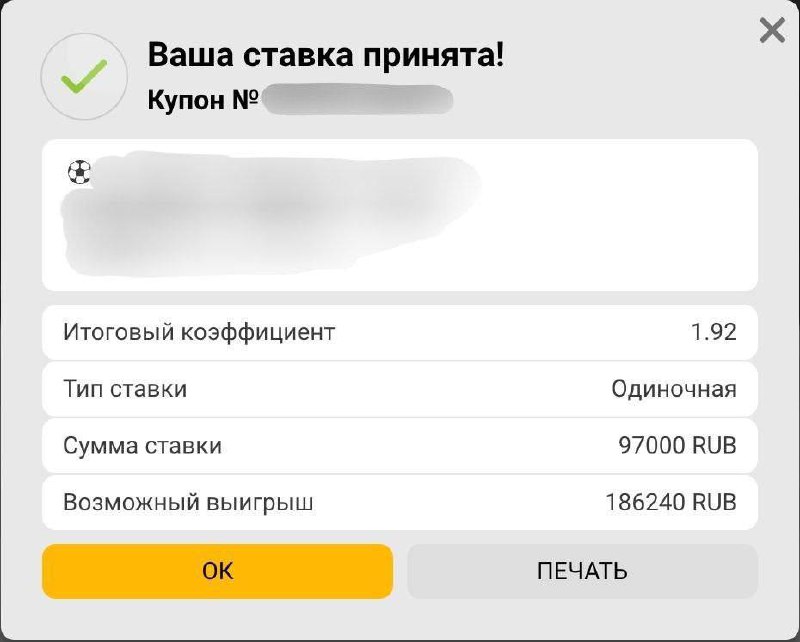
Task: Click the 'Итоговый коэффициент' label
Action: tap(199, 332)
